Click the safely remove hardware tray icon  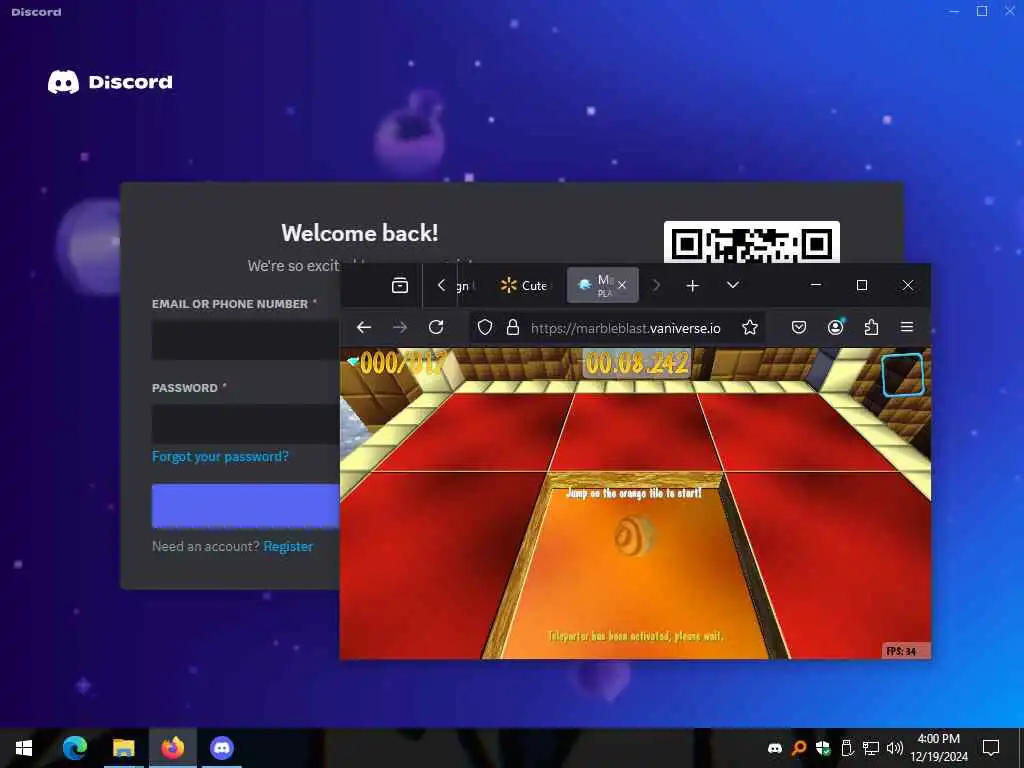point(847,748)
